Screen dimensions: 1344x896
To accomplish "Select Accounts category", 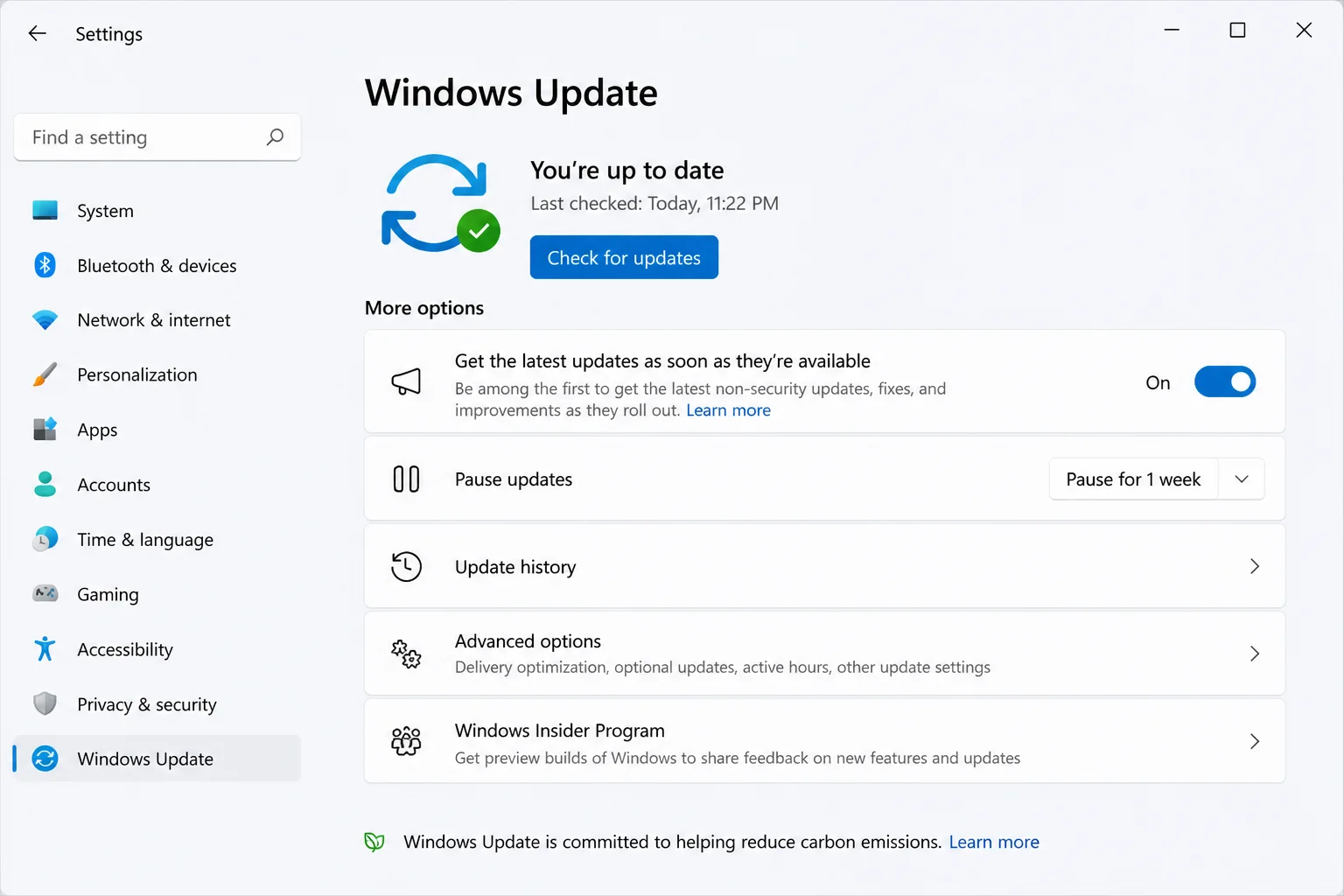I will pyautogui.click(x=157, y=484).
